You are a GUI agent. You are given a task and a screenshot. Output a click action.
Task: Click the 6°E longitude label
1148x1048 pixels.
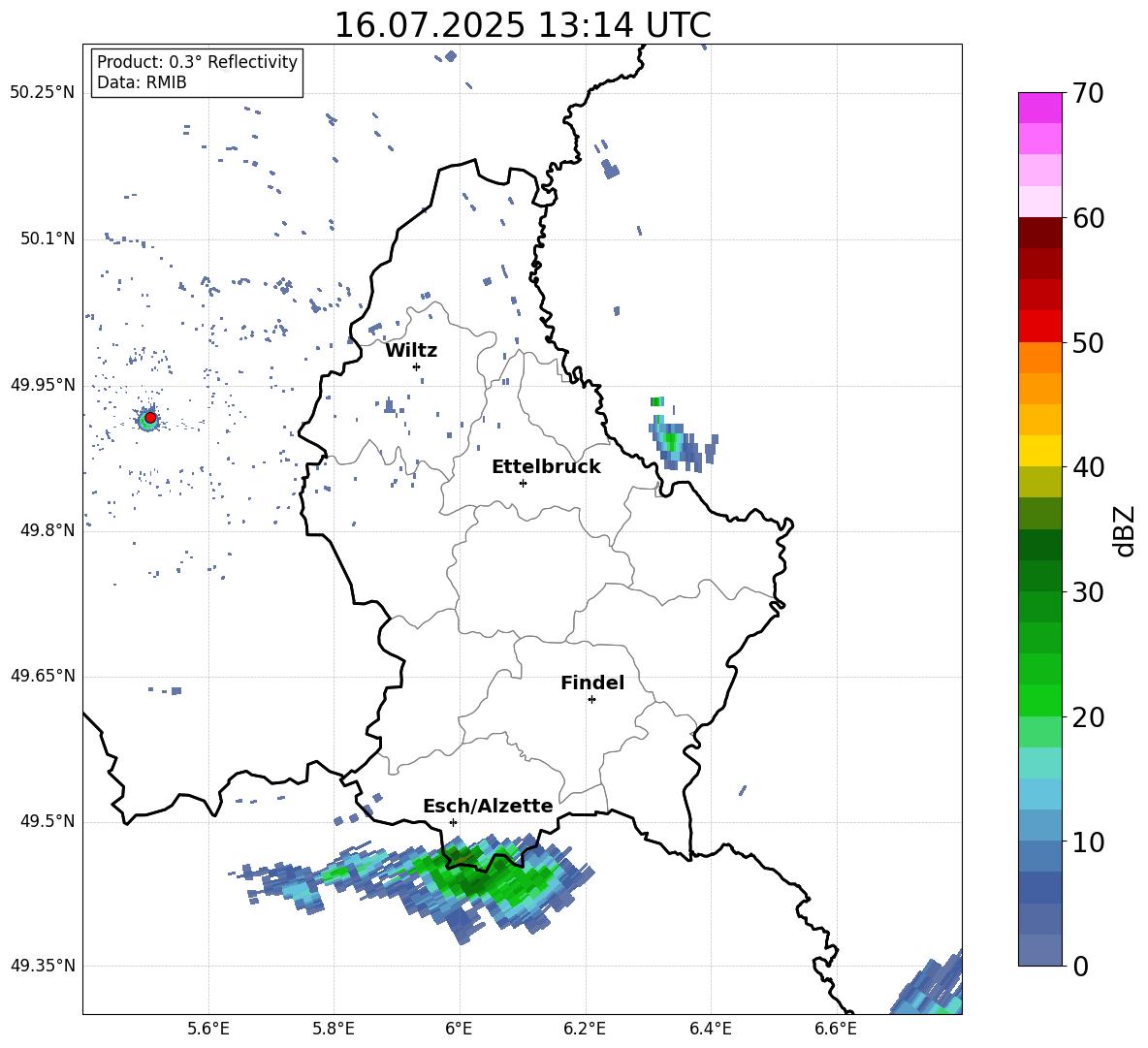point(459,1029)
